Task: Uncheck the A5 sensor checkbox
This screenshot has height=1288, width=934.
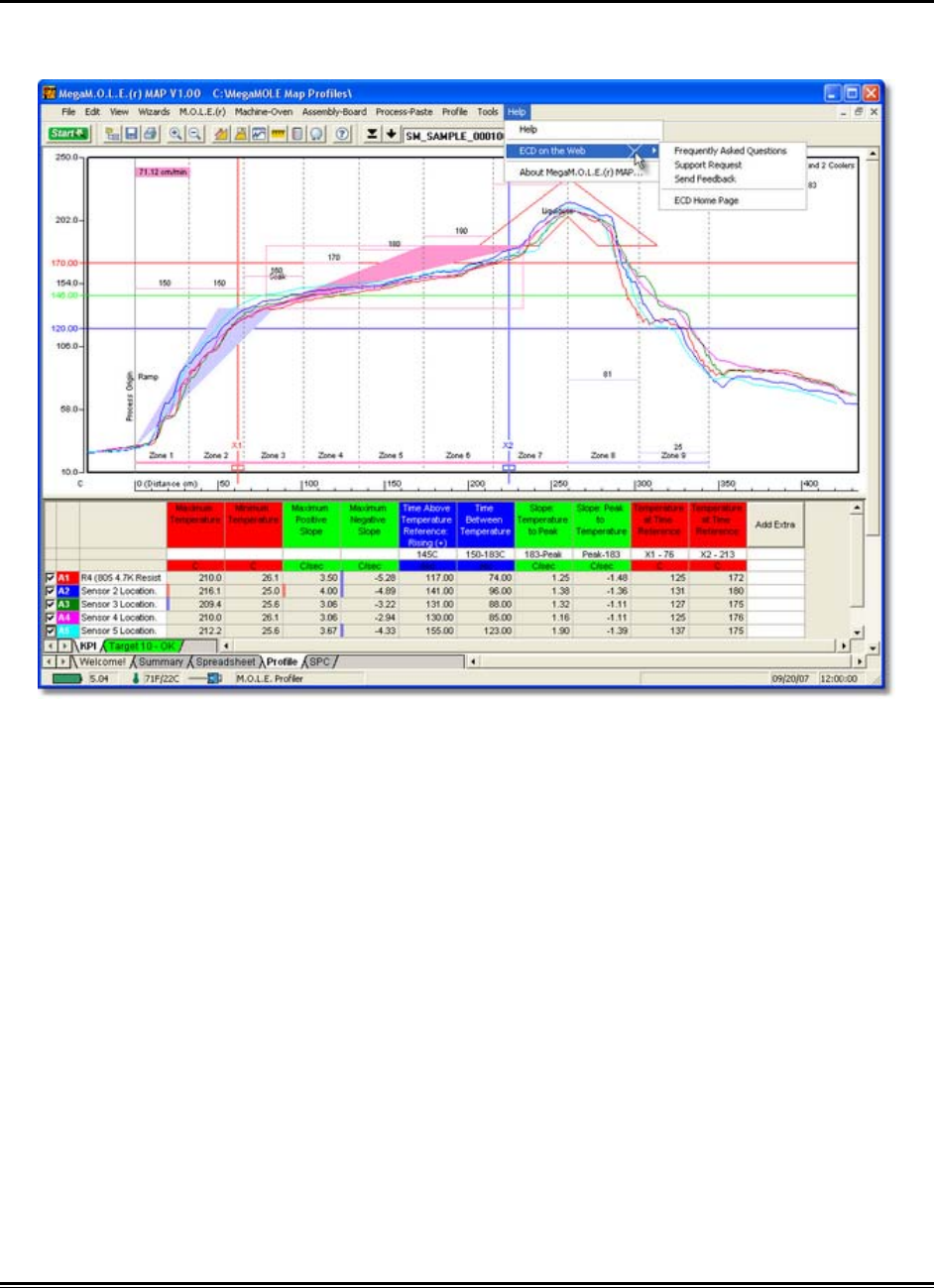Action: tap(51, 631)
